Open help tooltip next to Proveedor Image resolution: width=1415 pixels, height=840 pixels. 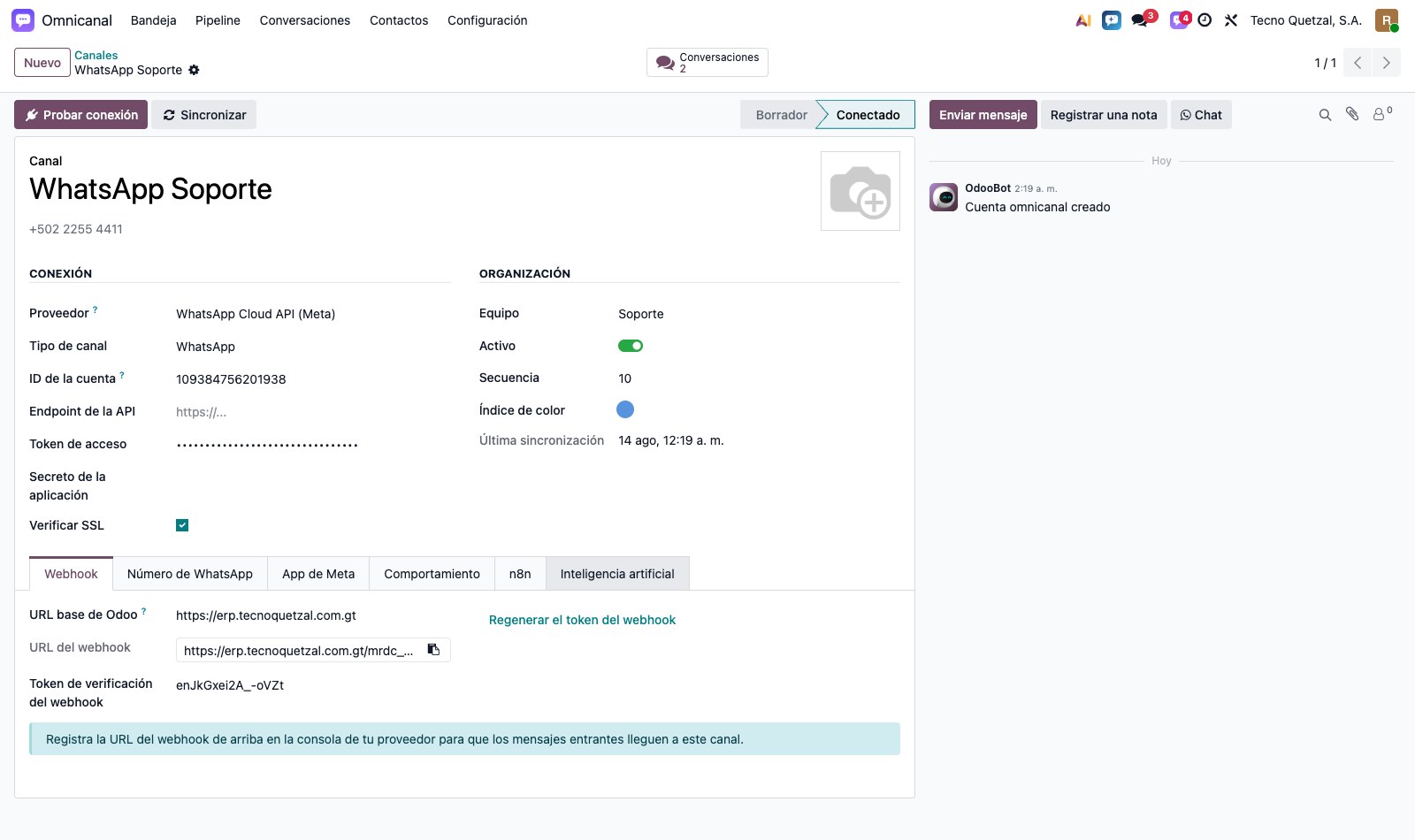pos(95,309)
